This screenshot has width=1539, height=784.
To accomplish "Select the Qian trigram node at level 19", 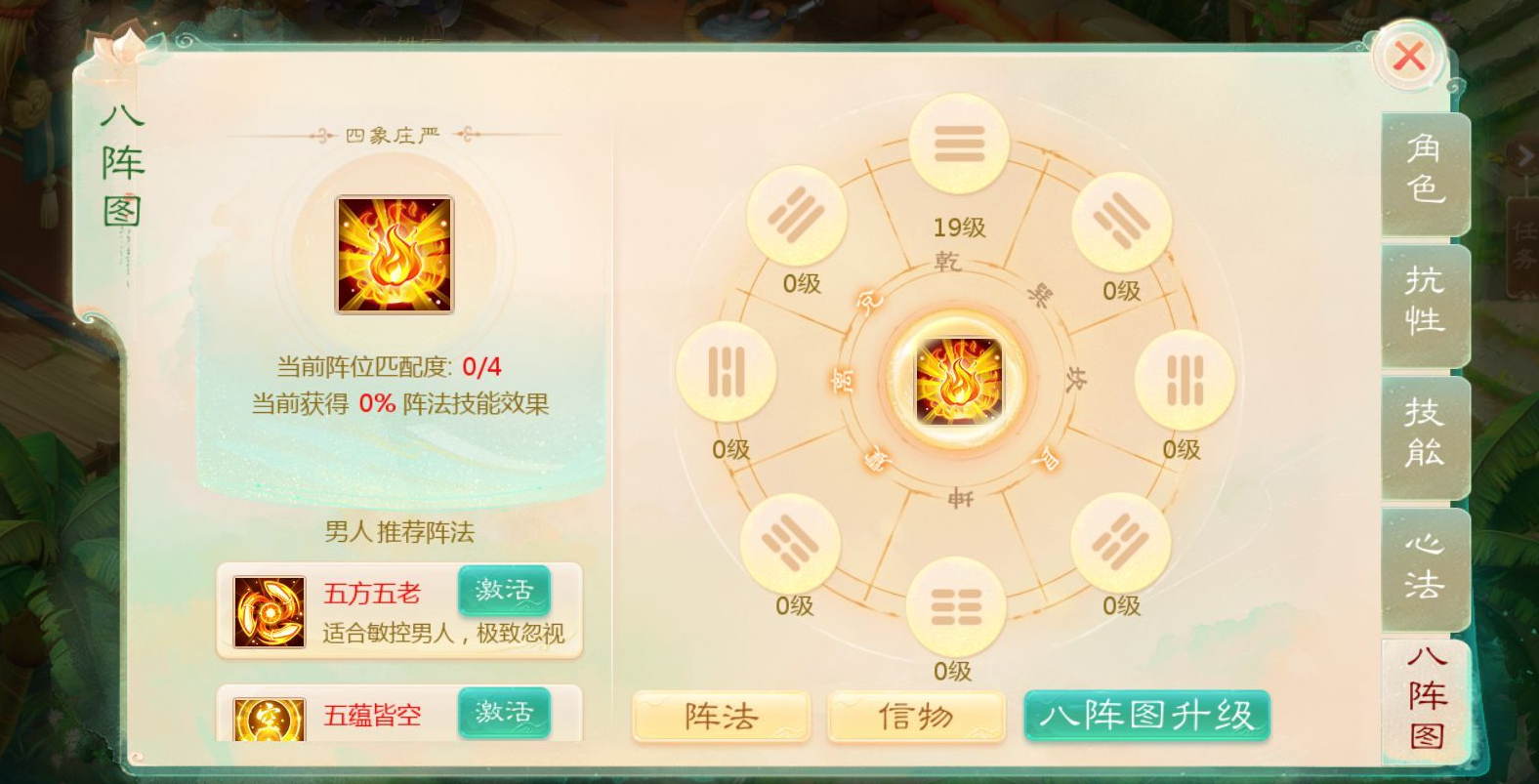I will pos(959,144).
